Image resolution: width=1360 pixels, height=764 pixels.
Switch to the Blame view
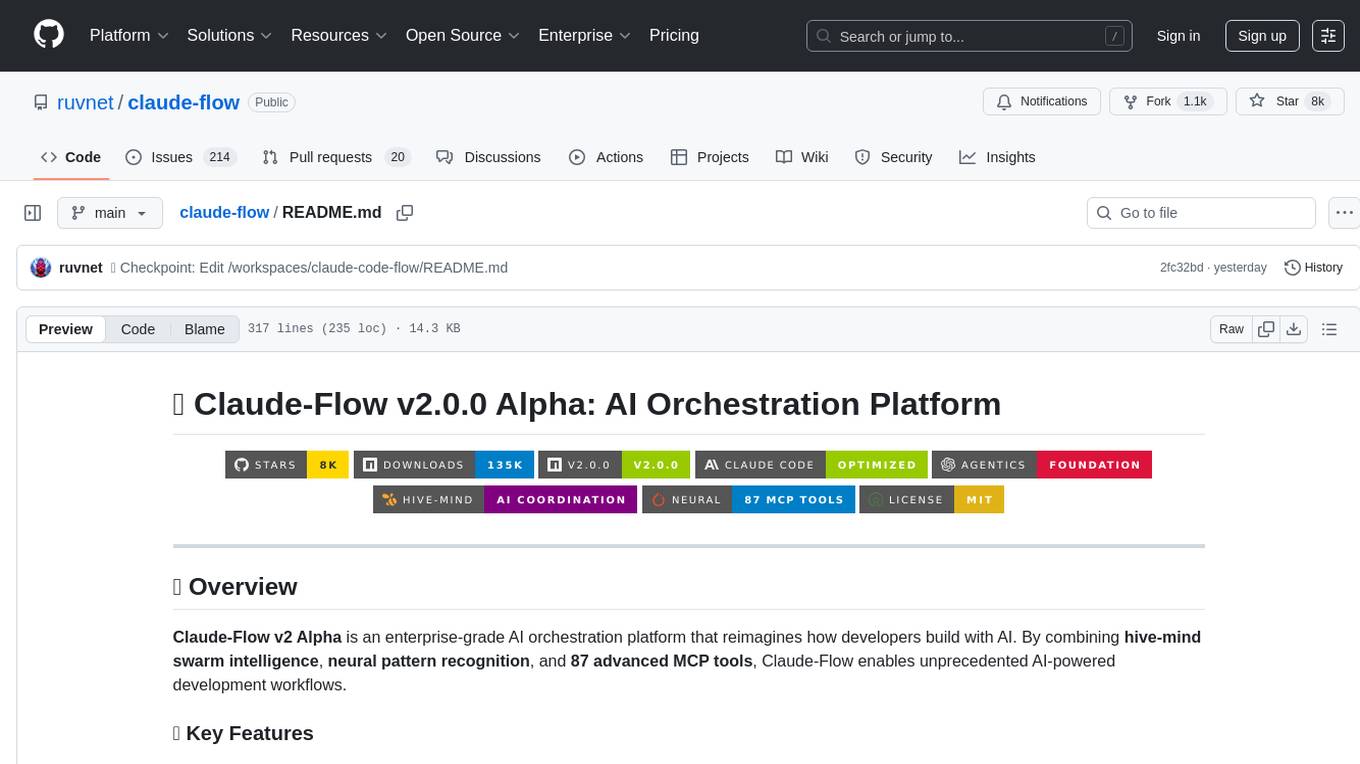point(205,329)
